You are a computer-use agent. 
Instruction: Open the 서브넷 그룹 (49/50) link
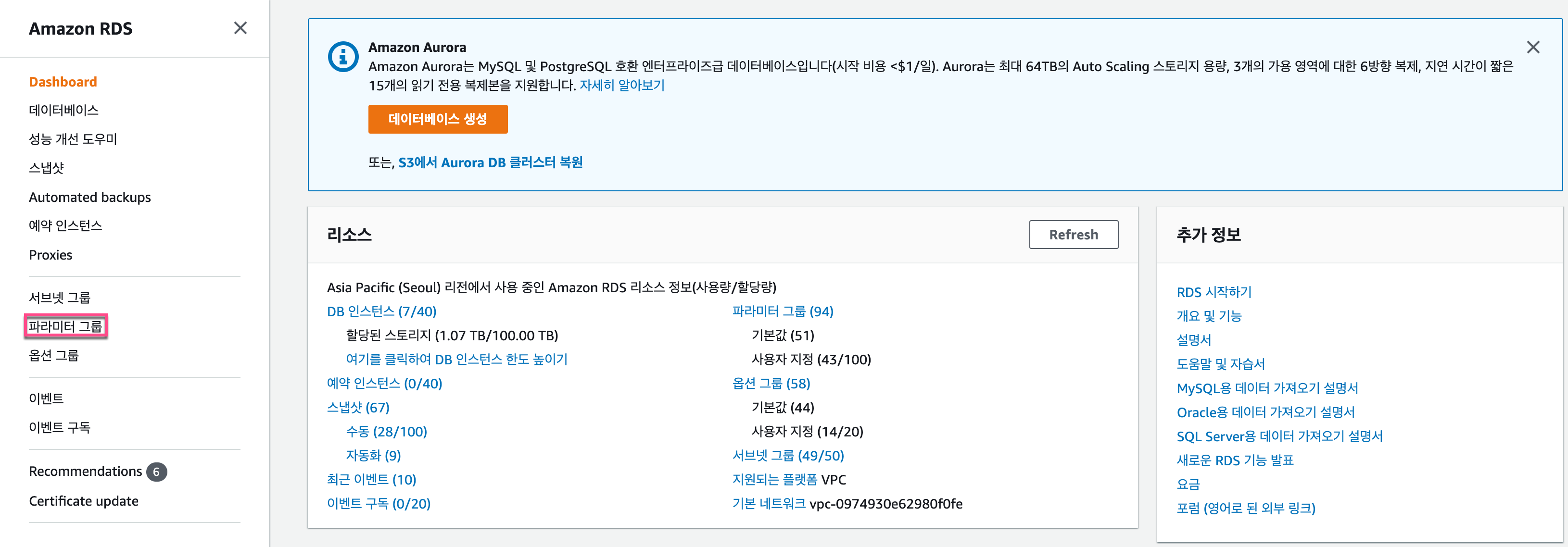point(788,456)
